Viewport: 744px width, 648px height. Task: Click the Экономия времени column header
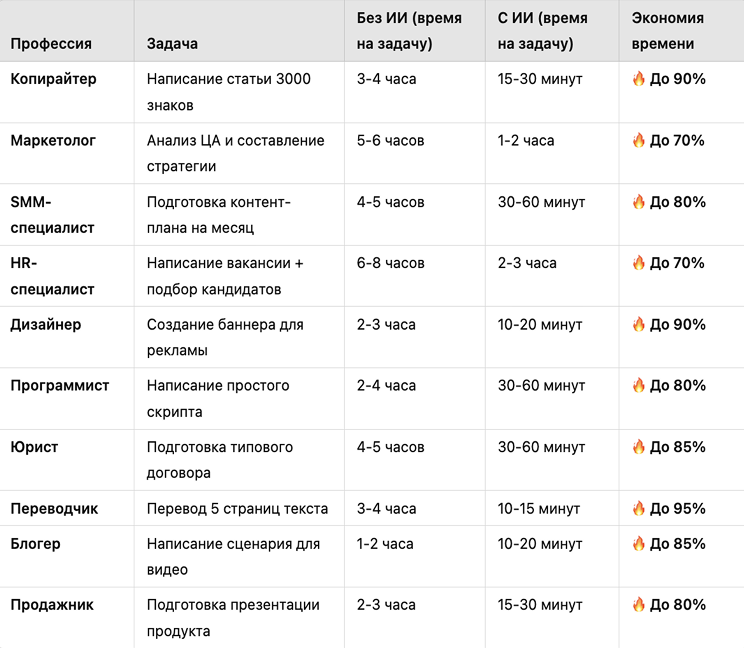[668, 31]
